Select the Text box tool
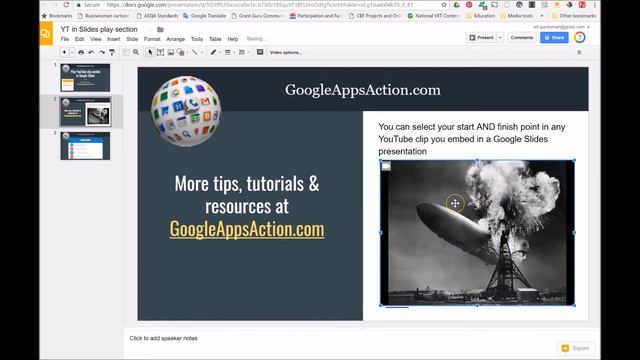 (x=160, y=52)
